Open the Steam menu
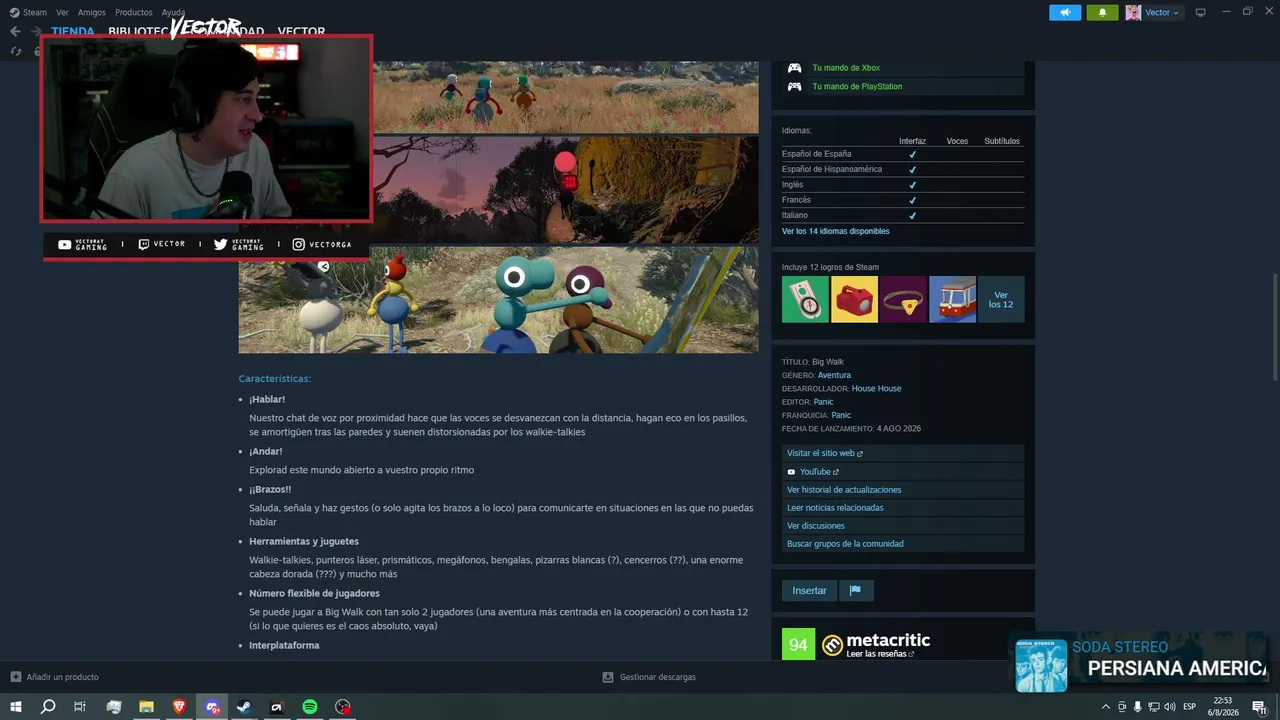1280x720 pixels. pos(28,12)
